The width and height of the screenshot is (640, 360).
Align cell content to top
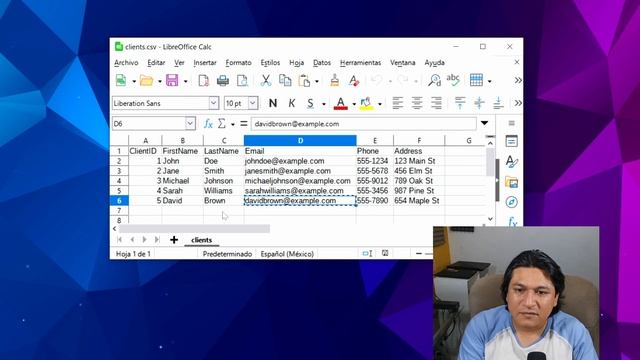pos(460,103)
